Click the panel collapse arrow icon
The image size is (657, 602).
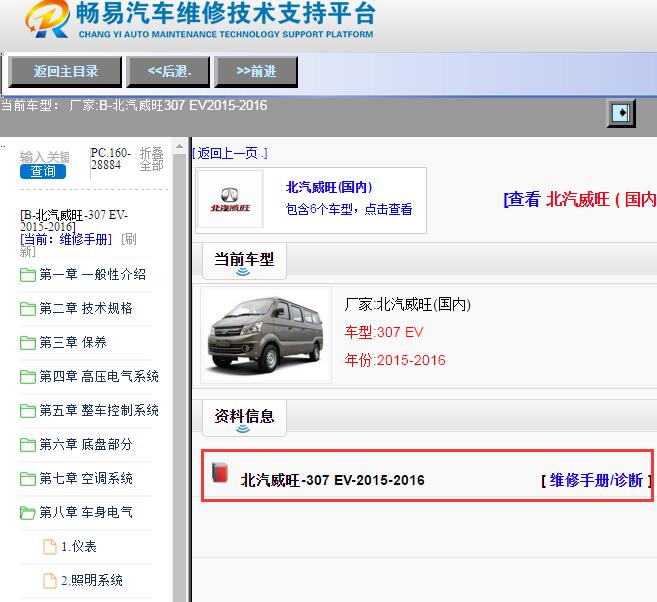(x=621, y=113)
